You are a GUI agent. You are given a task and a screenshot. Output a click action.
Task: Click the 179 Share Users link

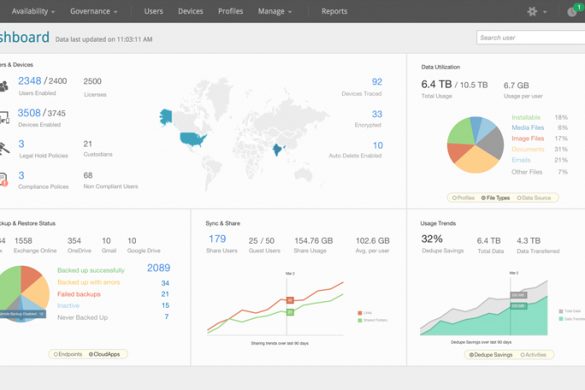(217, 239)
